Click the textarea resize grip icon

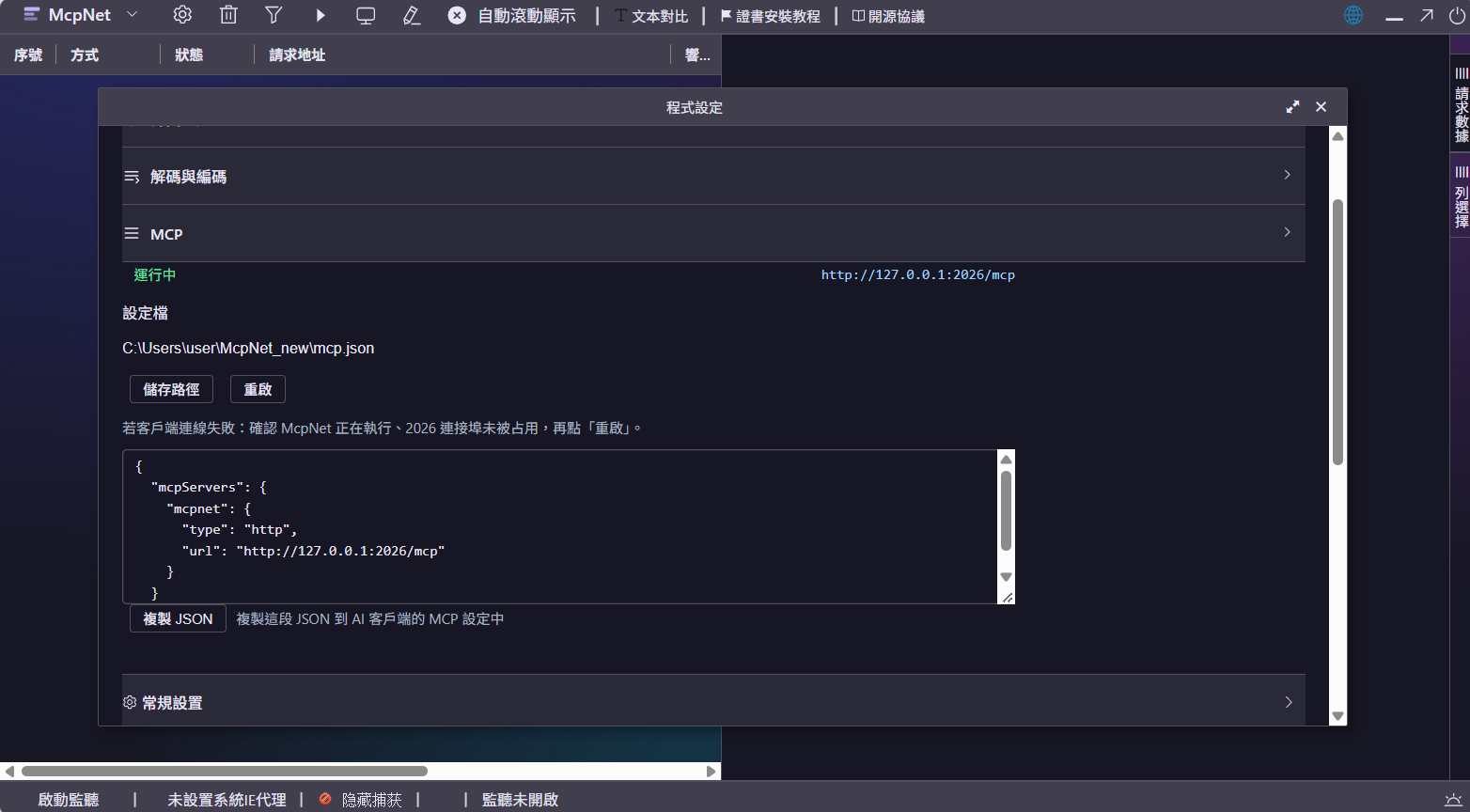click(1008, 597)
